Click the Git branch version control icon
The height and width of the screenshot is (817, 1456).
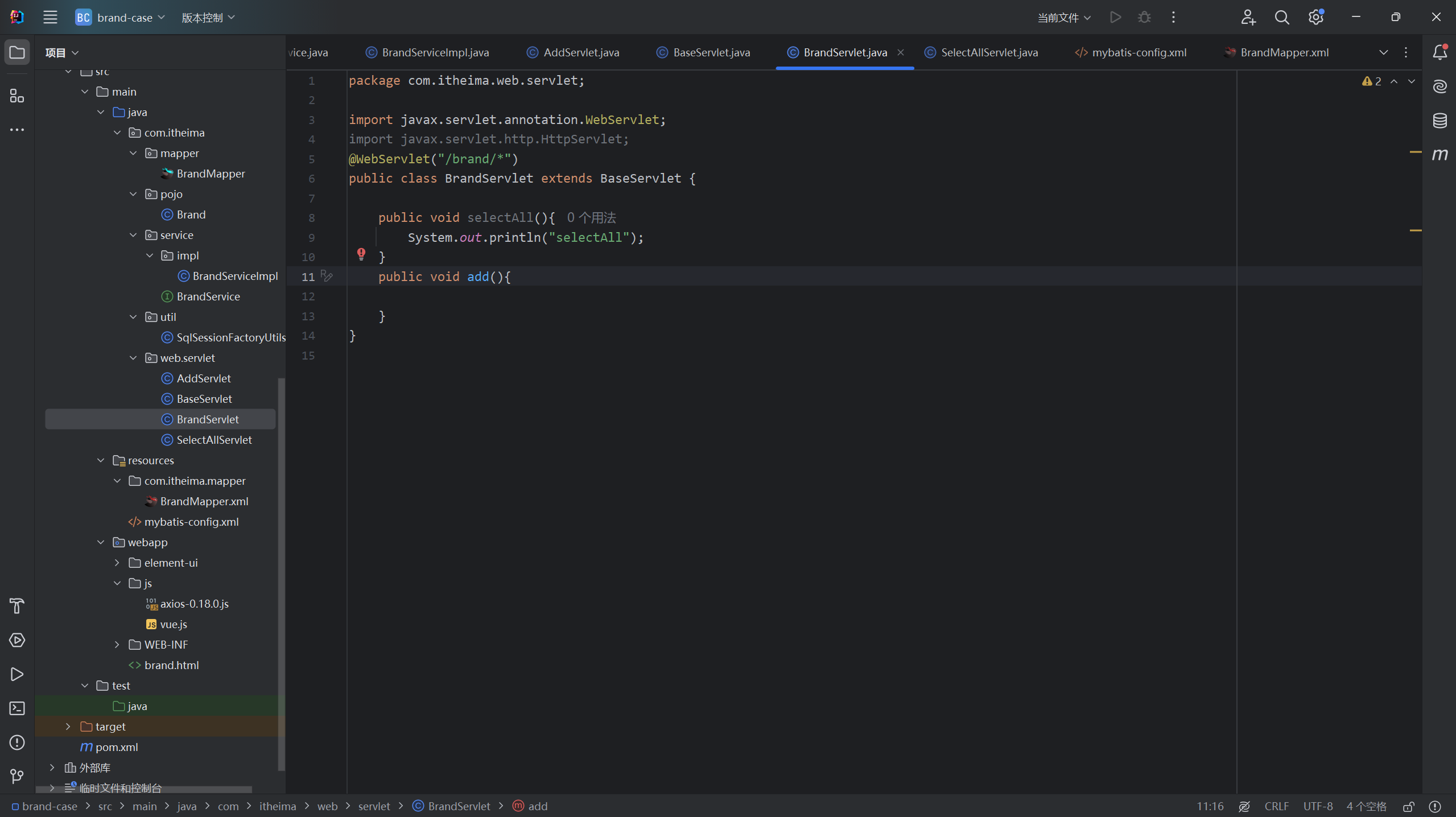pos(16,776)
